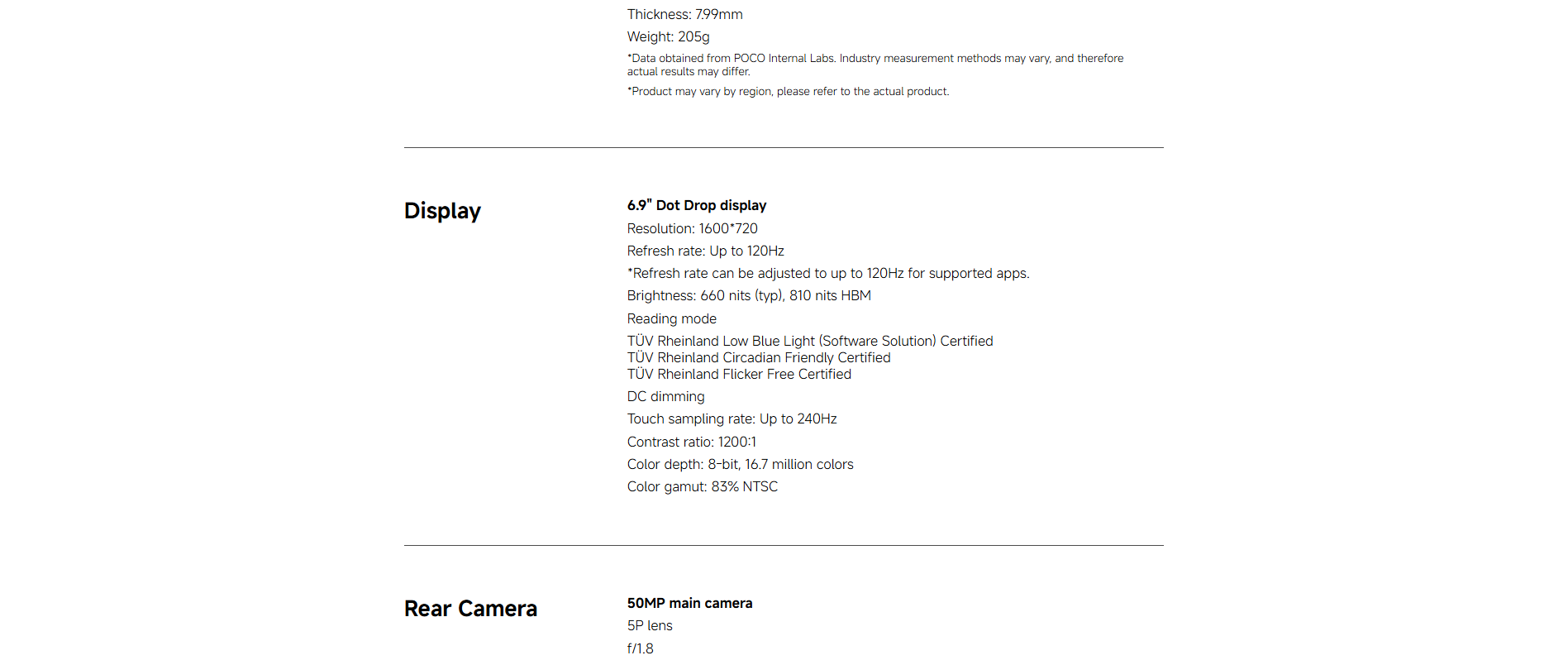
Task: Click the Refresh rate Up to 120Hz line
Action: click(705, 251)
